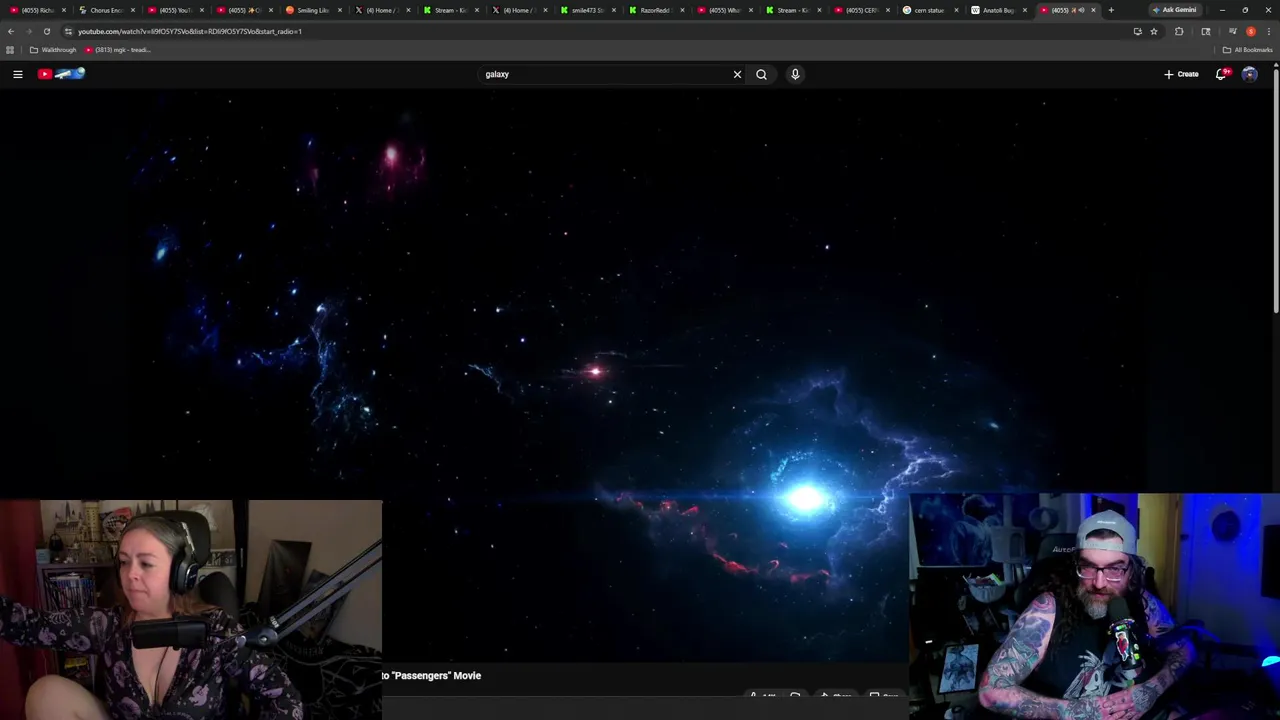Close the 'cern statue' tab
This screenshot has height=720, width=1280.
956,10
